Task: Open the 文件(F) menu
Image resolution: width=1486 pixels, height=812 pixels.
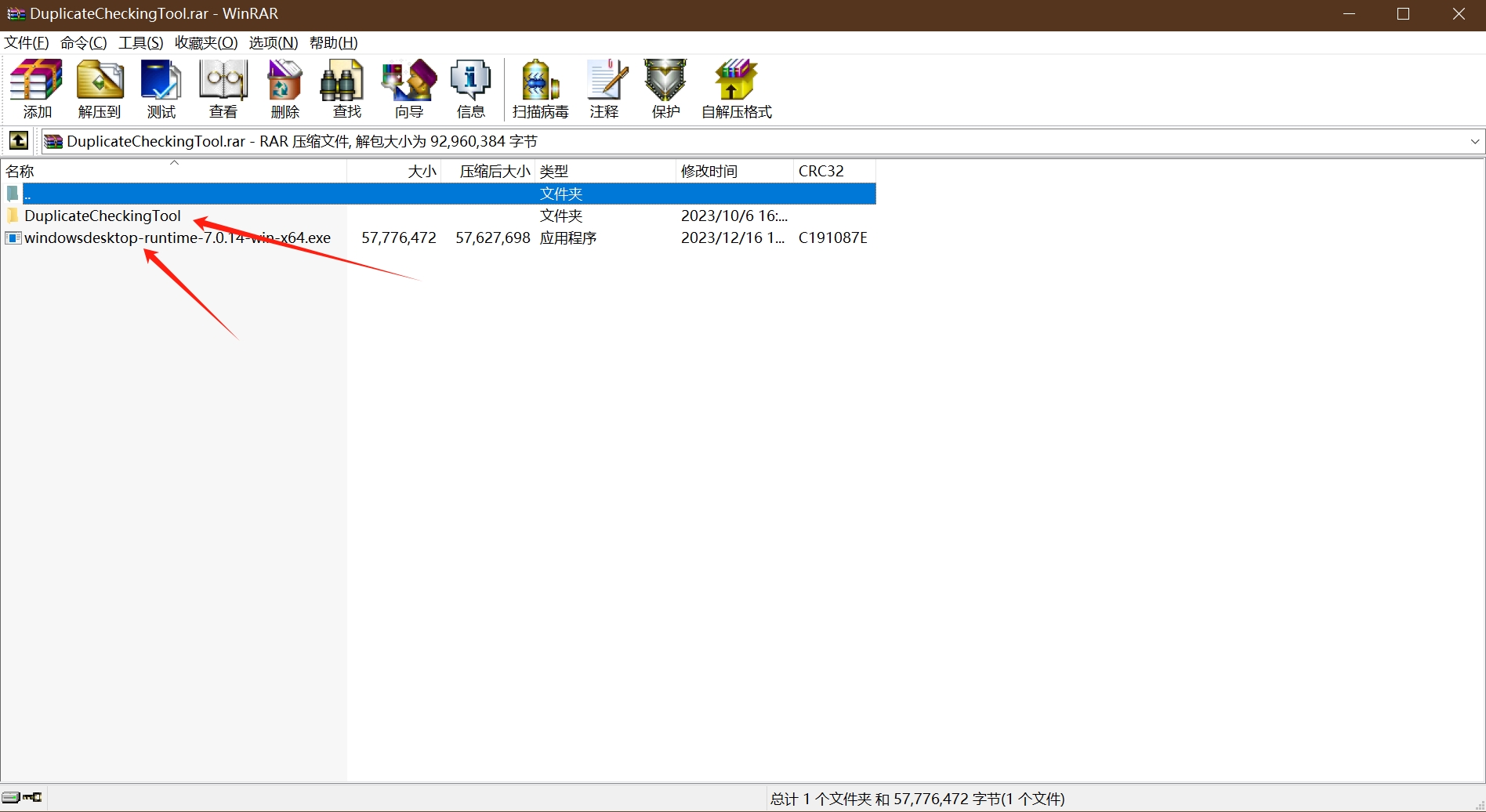Action: click(x=27, y=43)
